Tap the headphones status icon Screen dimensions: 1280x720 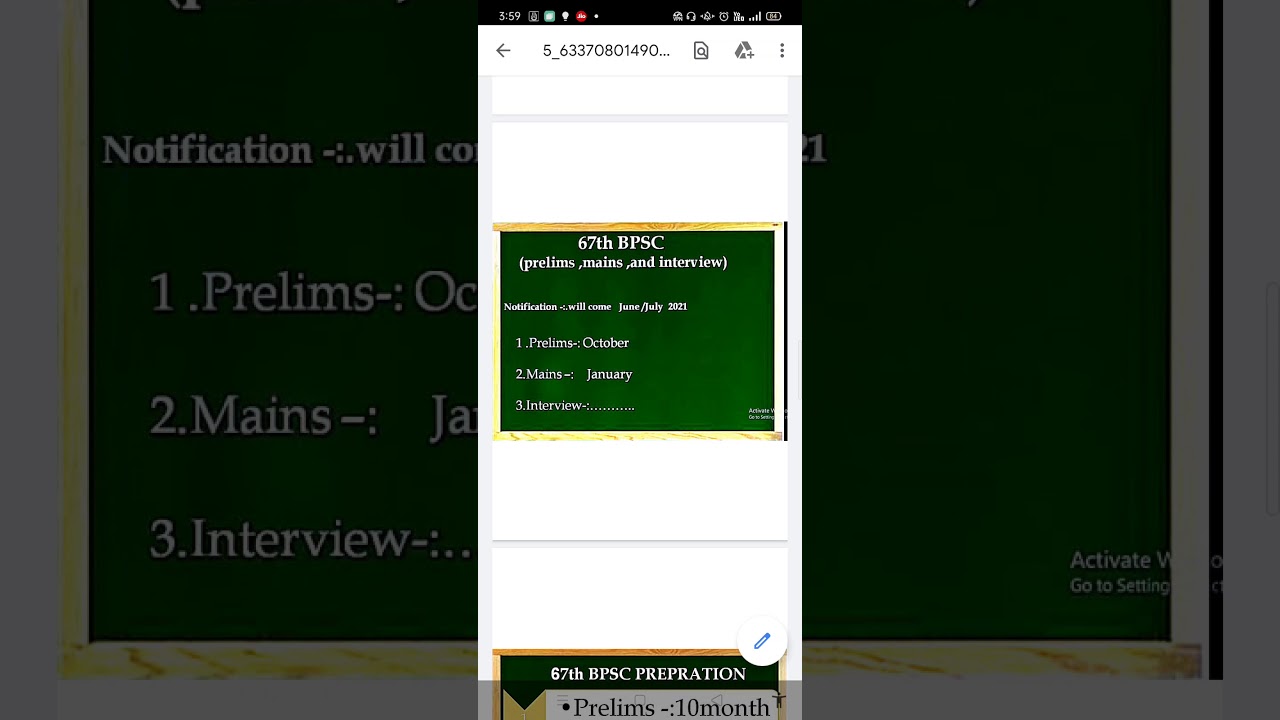691,16
